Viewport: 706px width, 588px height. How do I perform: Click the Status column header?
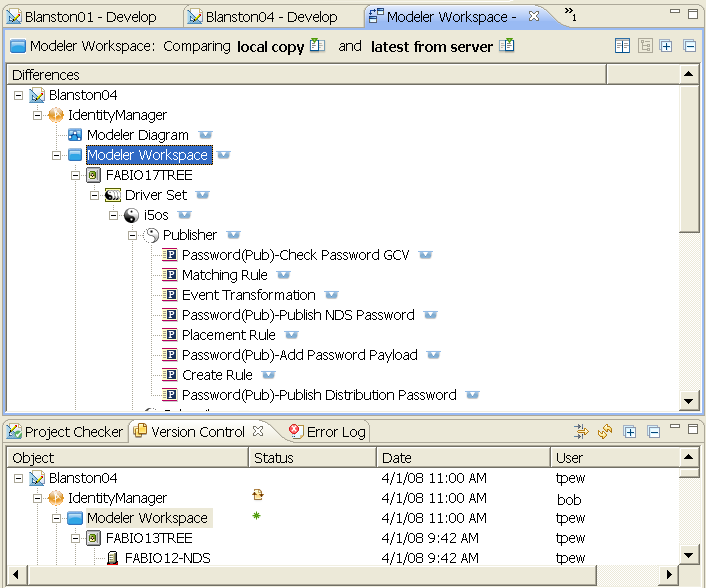(x=274, y=458)
